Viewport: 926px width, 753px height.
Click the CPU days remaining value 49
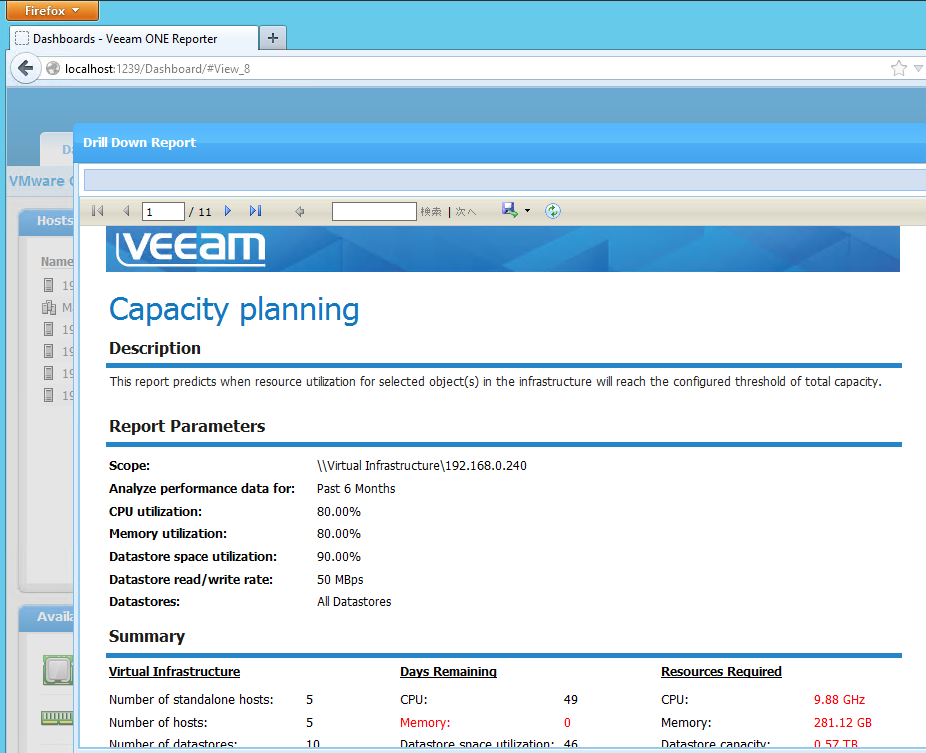click(x=570, y=700)
